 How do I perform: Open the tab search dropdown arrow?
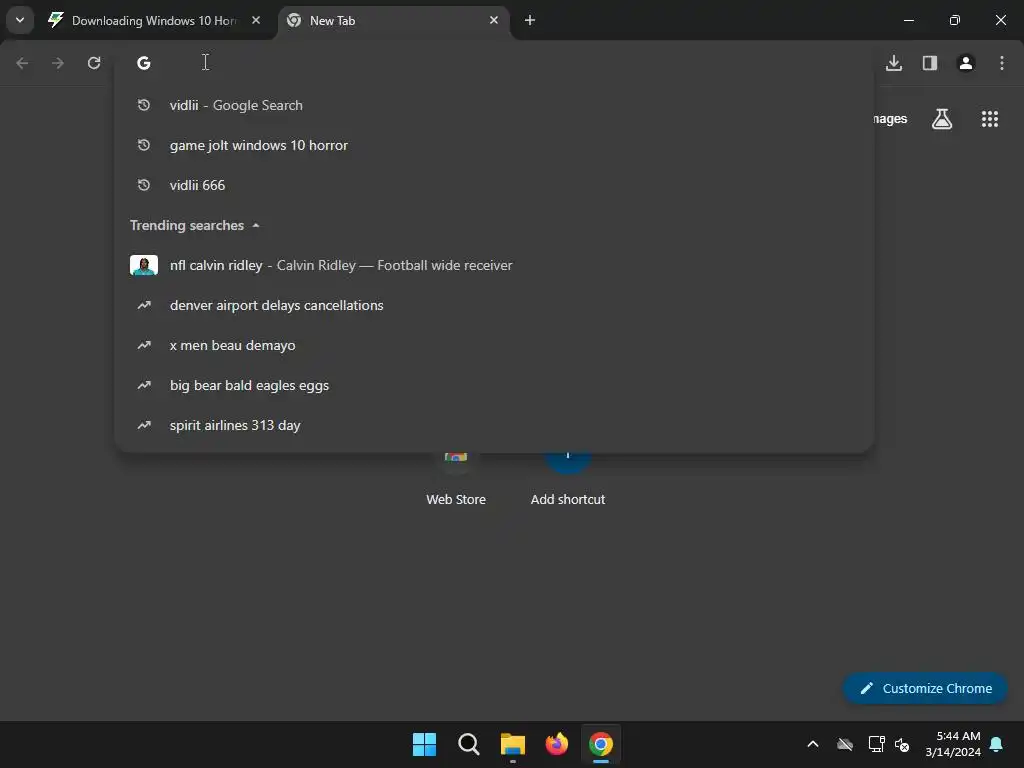click(x=20, y=20)
